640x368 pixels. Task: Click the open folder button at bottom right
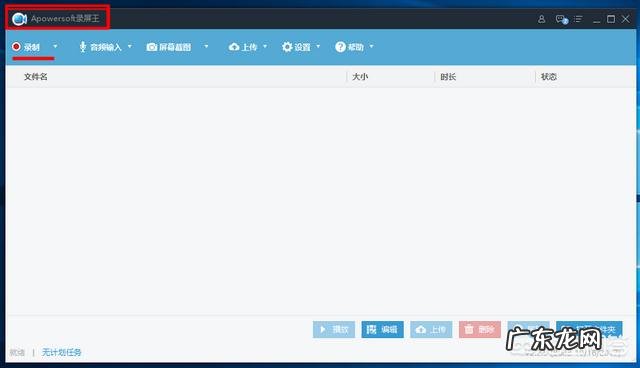click(x=589, y=329)
